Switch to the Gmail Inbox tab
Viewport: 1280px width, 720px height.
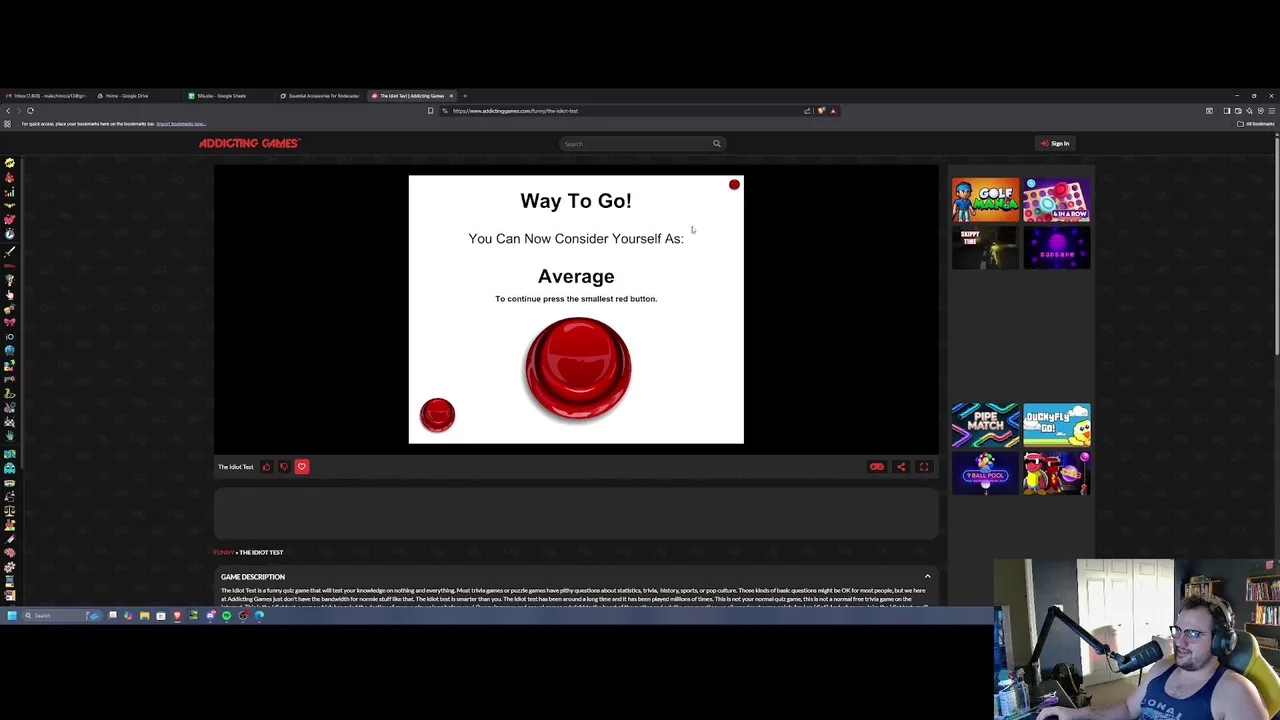[47, 96]
